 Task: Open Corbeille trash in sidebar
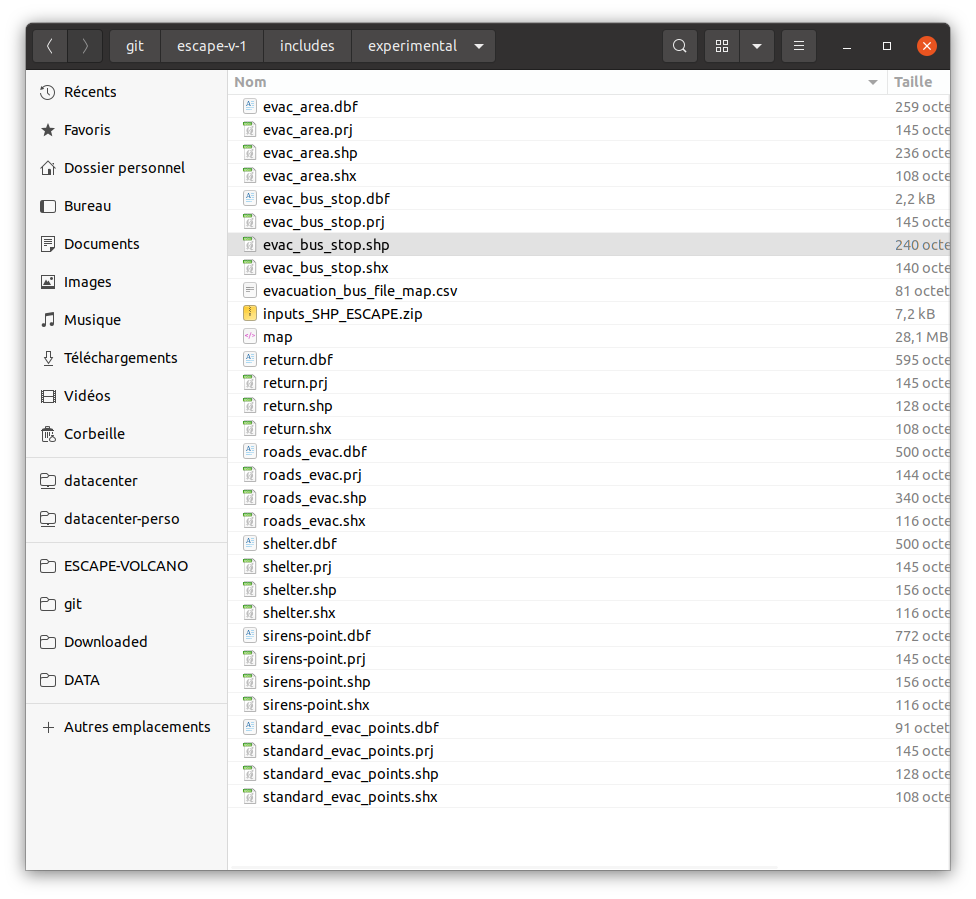point(94,434)
